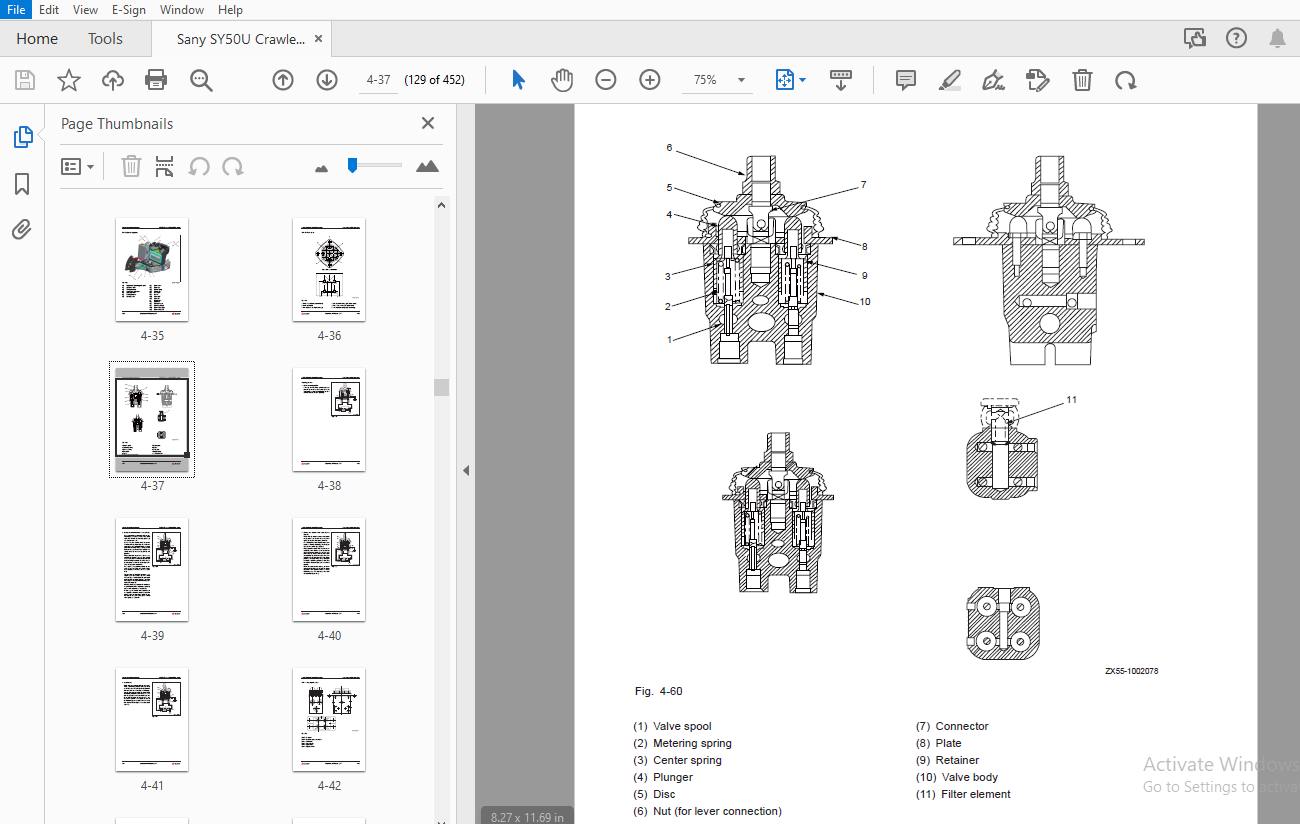Viewport: 1300px width, 824px height.
Task: Rotate page with toolbar rotate icon
Action: (x=1126, y=80)
